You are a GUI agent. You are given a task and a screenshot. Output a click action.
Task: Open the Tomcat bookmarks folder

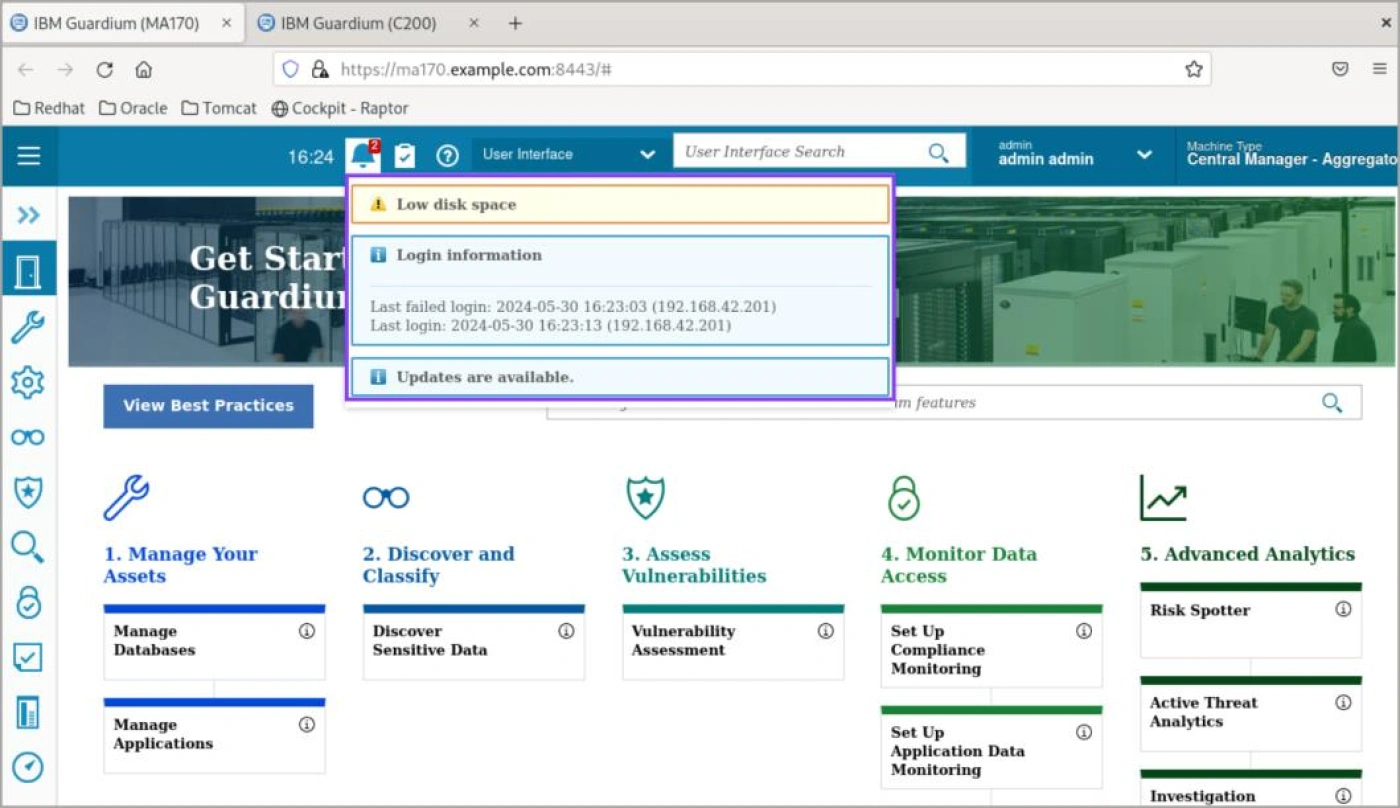pyautogui.click(x=219, y=108)
